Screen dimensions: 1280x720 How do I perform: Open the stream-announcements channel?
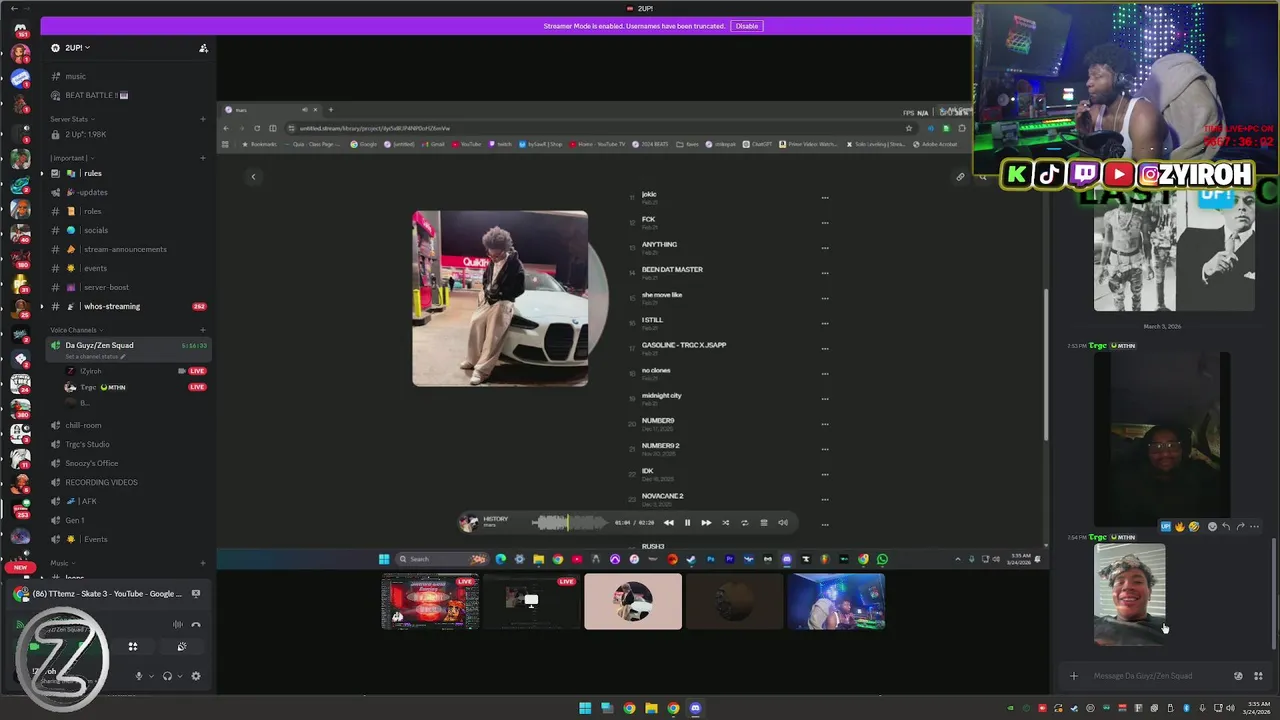(x=128, y=249)
